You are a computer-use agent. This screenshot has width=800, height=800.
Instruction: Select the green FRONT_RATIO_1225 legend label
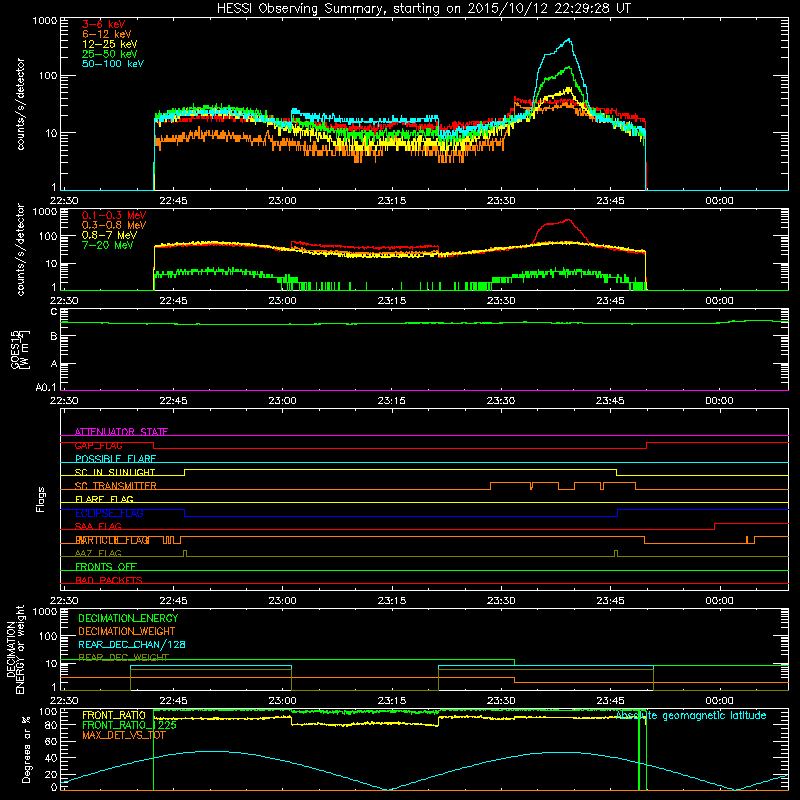coord(129,725)
